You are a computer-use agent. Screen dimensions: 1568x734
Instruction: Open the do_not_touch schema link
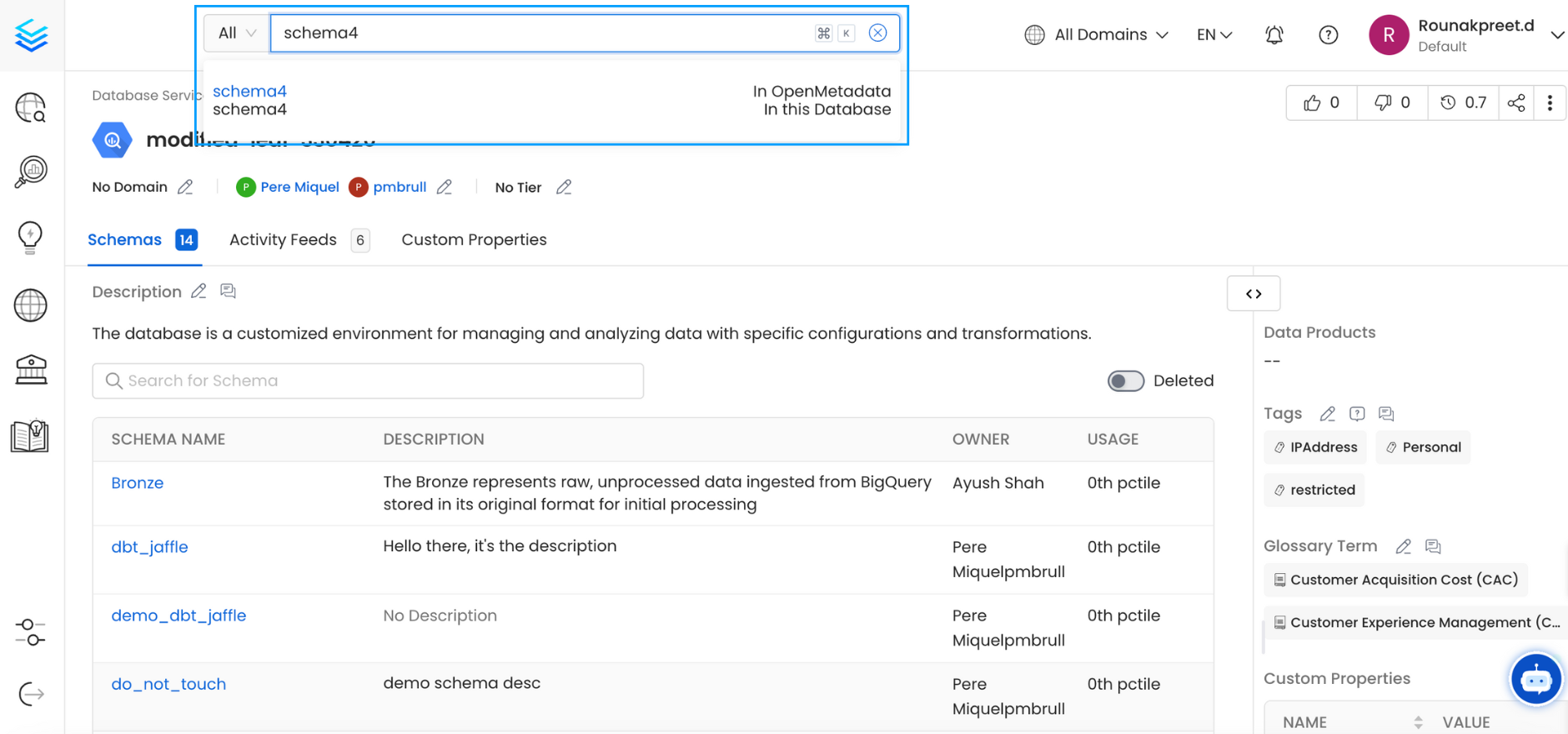point(168,684)
